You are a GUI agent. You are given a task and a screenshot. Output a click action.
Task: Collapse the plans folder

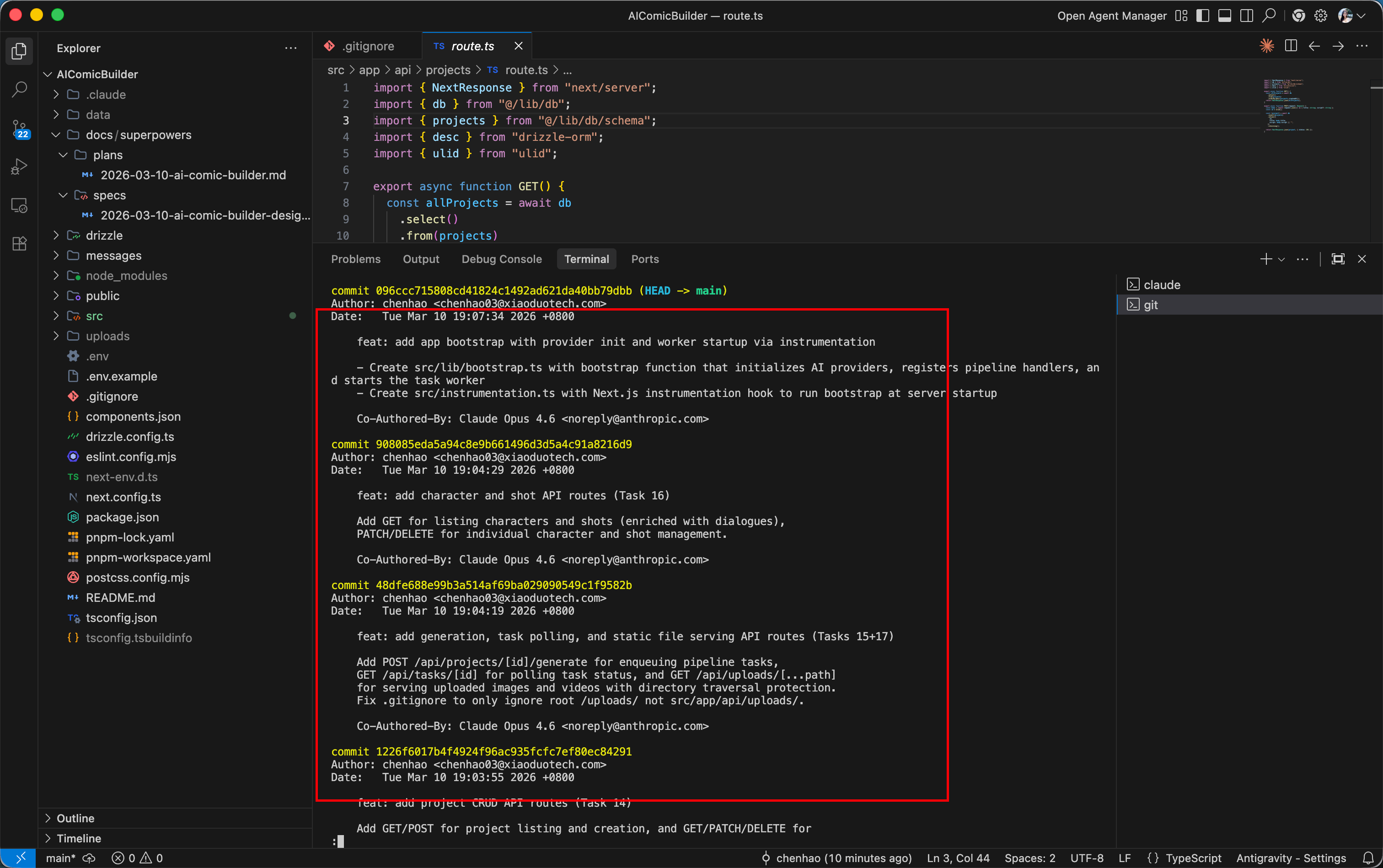pos(107,155)
